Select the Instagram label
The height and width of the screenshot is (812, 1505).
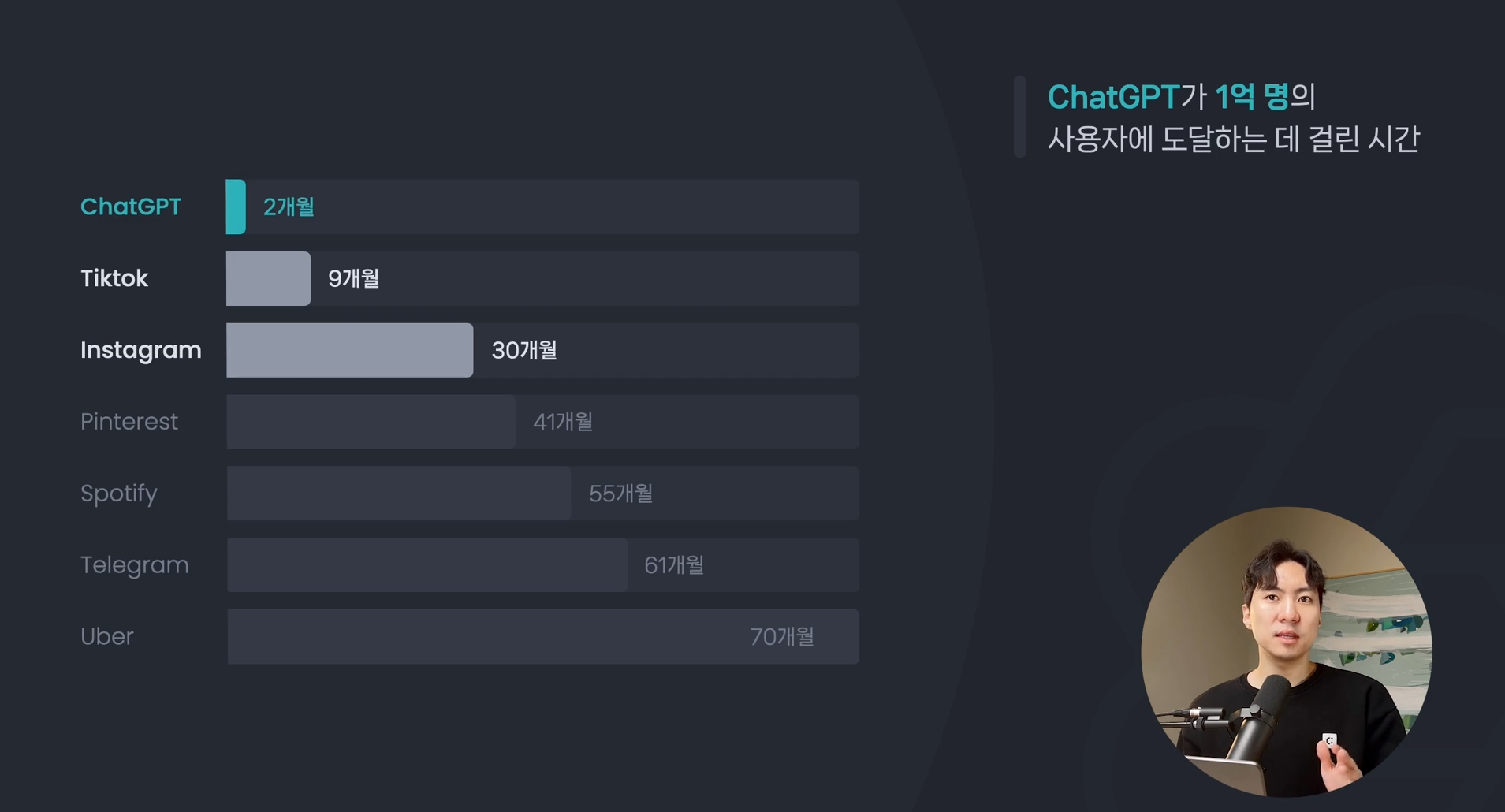[x=141, y=350]
